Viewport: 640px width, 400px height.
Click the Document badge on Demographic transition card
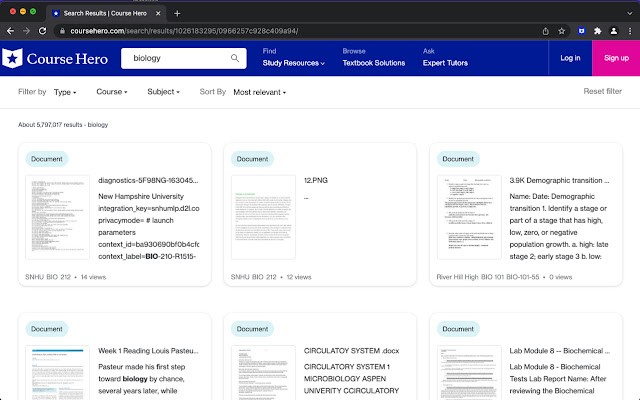coord(458,159)
